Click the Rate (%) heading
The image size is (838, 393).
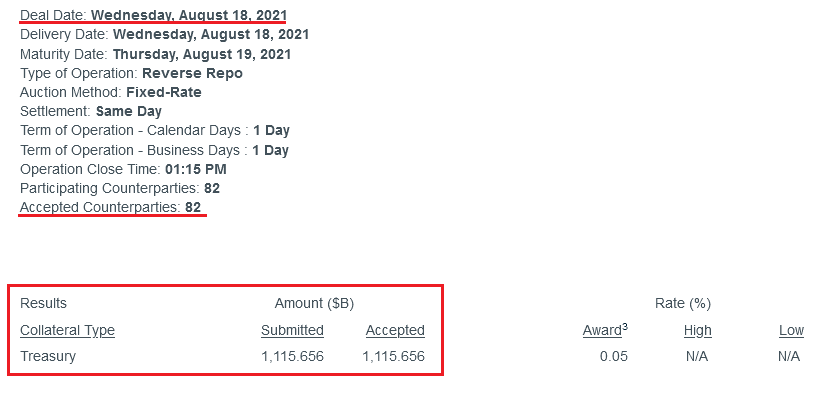point(683,304)
